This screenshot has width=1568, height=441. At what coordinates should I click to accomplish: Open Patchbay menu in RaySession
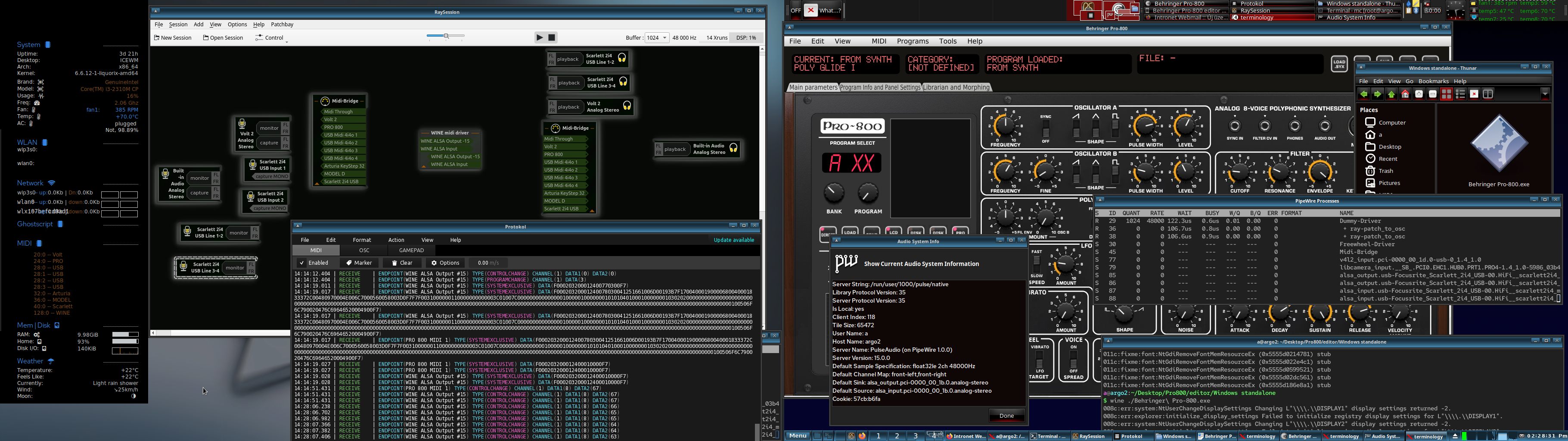pos(282,25)
